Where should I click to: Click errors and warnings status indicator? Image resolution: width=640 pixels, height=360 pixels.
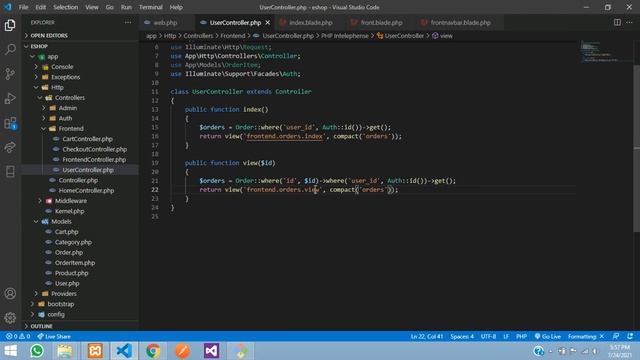(x=18, y=336)
